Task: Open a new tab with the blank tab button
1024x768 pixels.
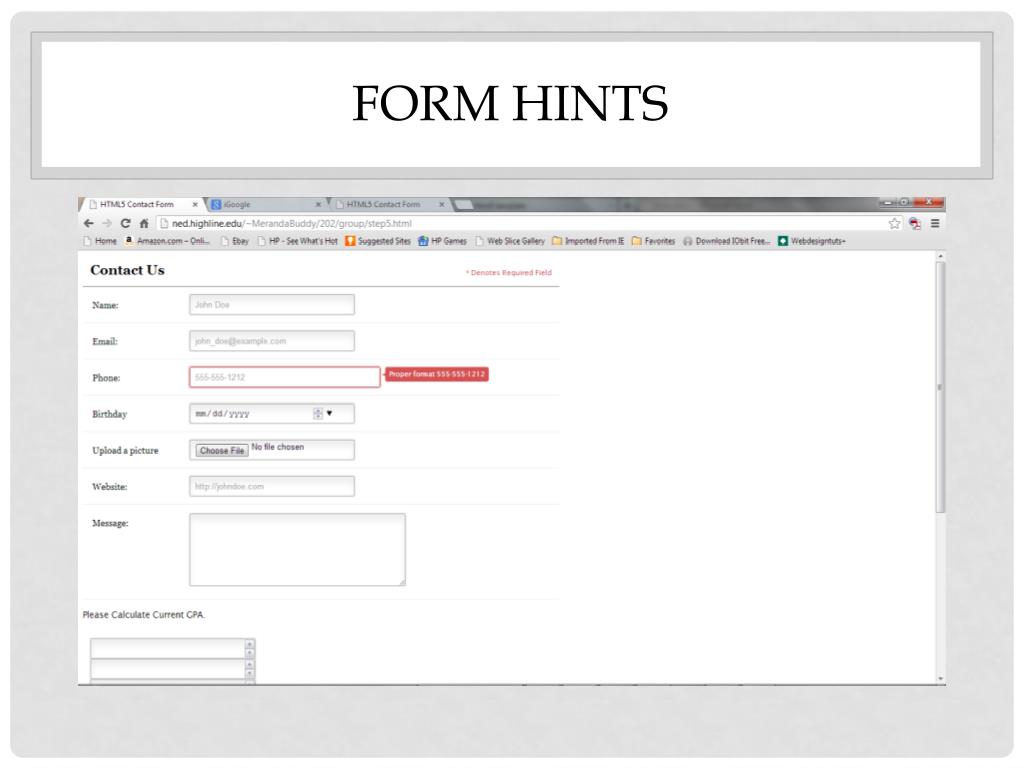Action: 462,205
